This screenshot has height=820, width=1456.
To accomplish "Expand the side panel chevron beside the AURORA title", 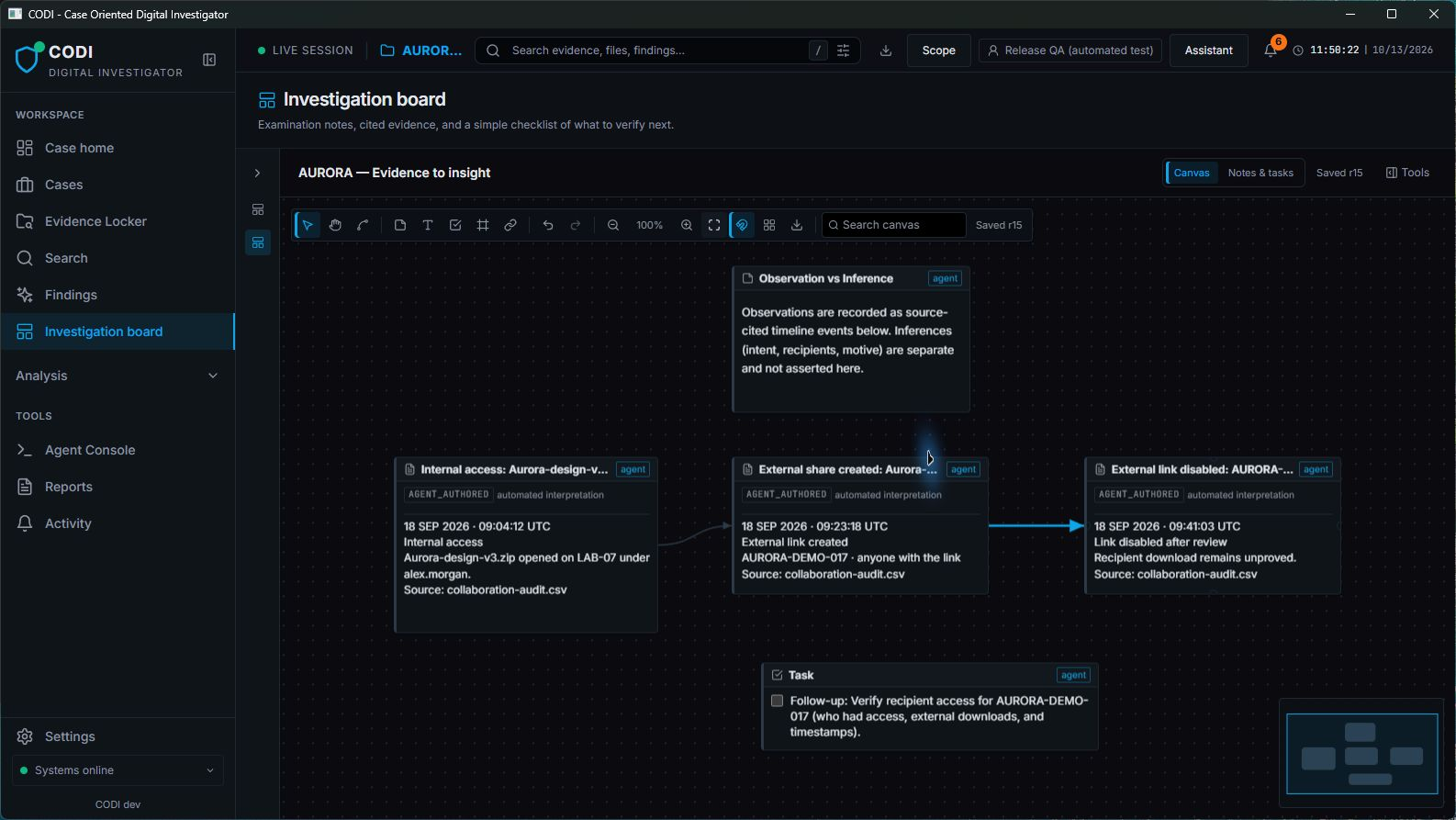I will tap(258, 173).
